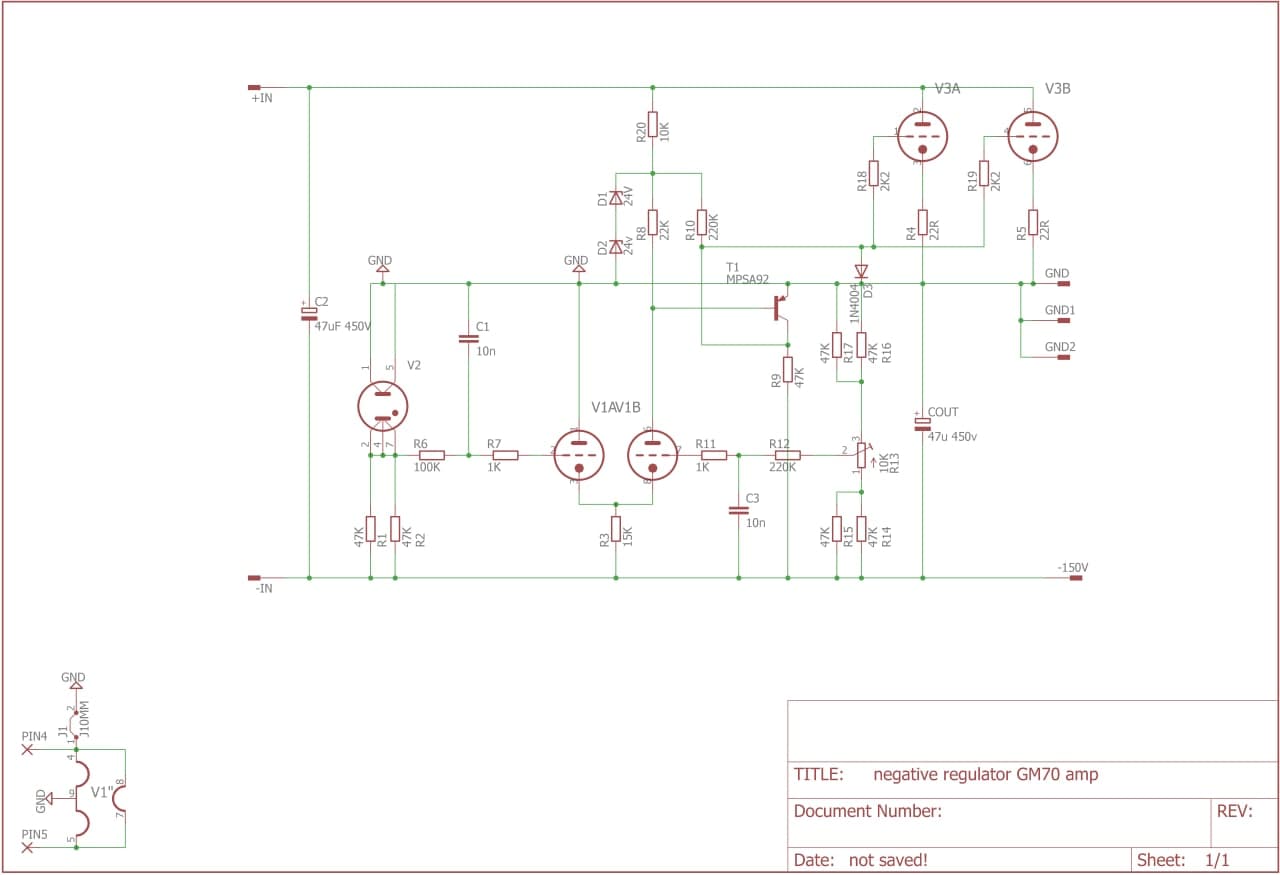This screenshot has height=875, width=1280.
Task: Click the PIN4 cross marker
Action: (27, 748)
